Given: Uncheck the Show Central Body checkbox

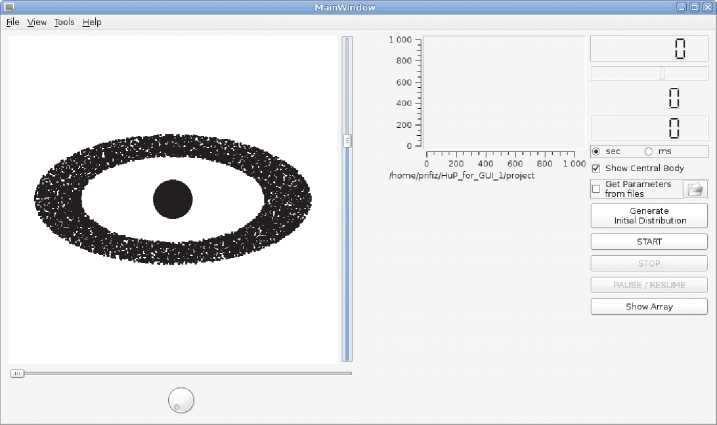Looking at the screenshot, I should [597, 168].
